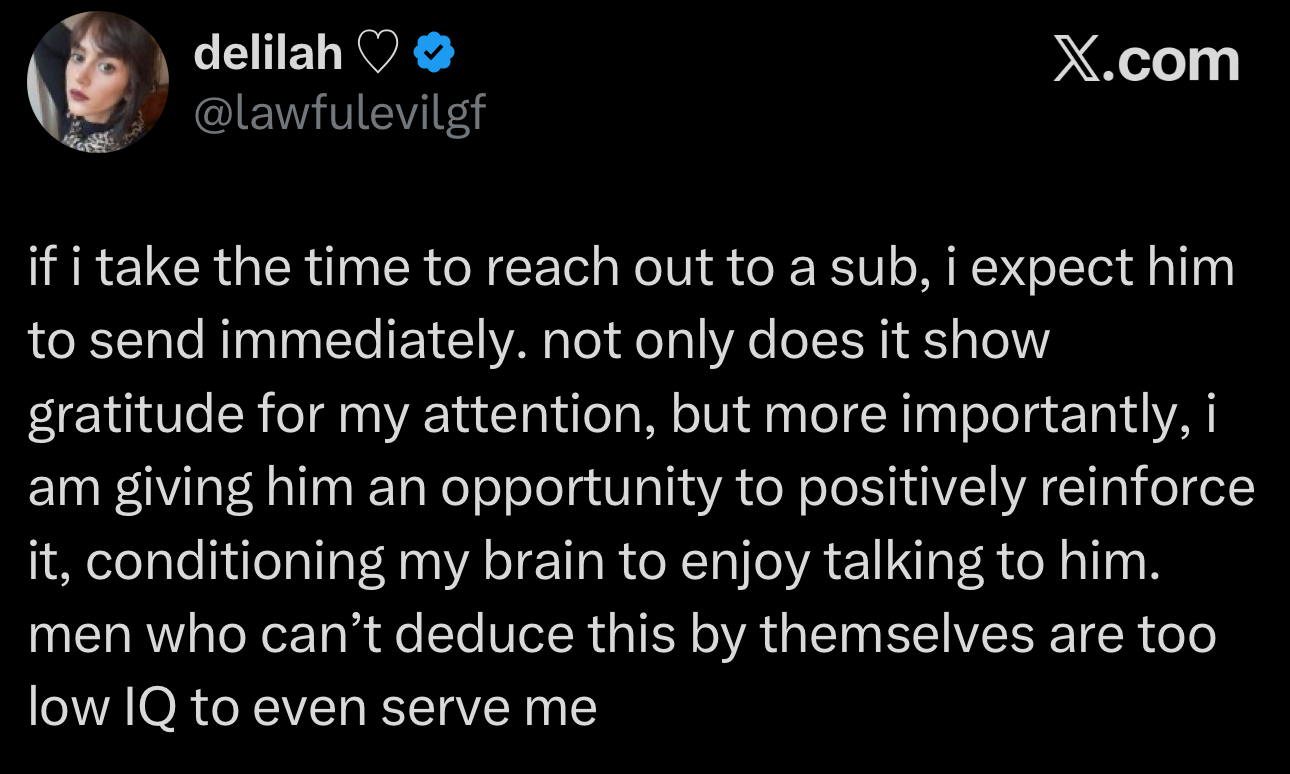Click the tweet line starting "if i take"
Screen dimensions: 1290x774
pyautogui.click(x=631, y=270)
